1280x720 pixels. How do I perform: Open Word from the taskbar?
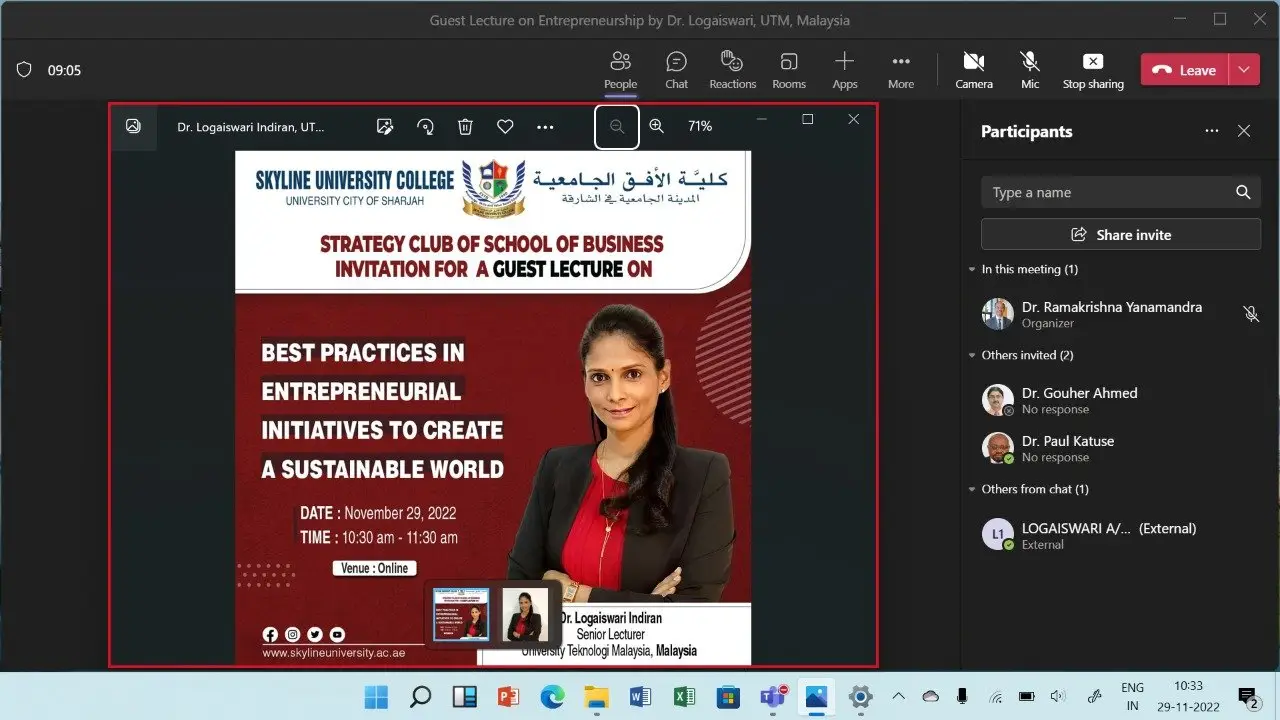pyautogui.click(x=641, y=696)
